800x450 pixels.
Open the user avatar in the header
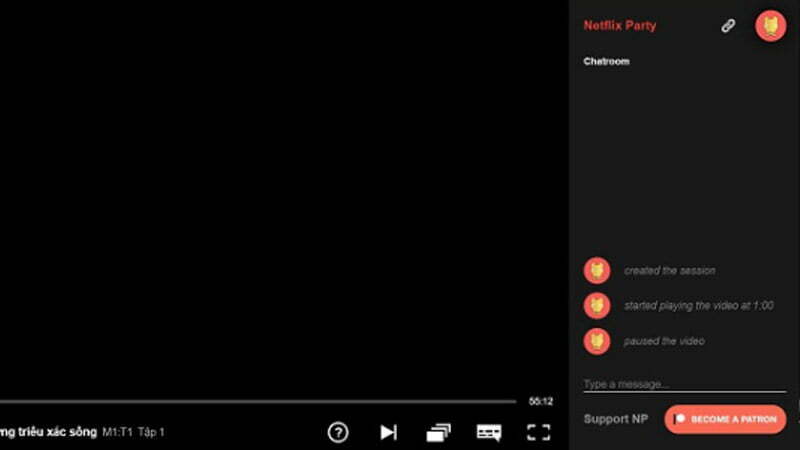click(770, 26)
